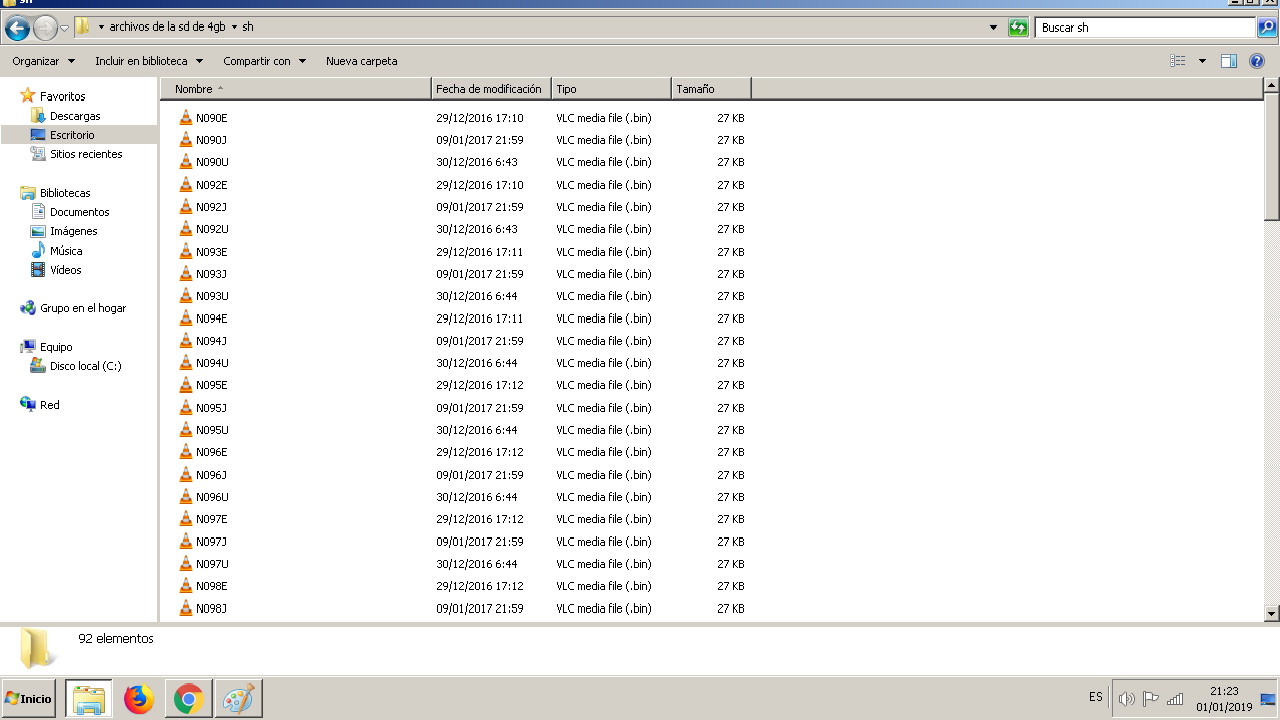Image resolution: width=1280 pixels, height=720 pixels.
Task: Click the Red network icon
Action: [x=28, y=404]
